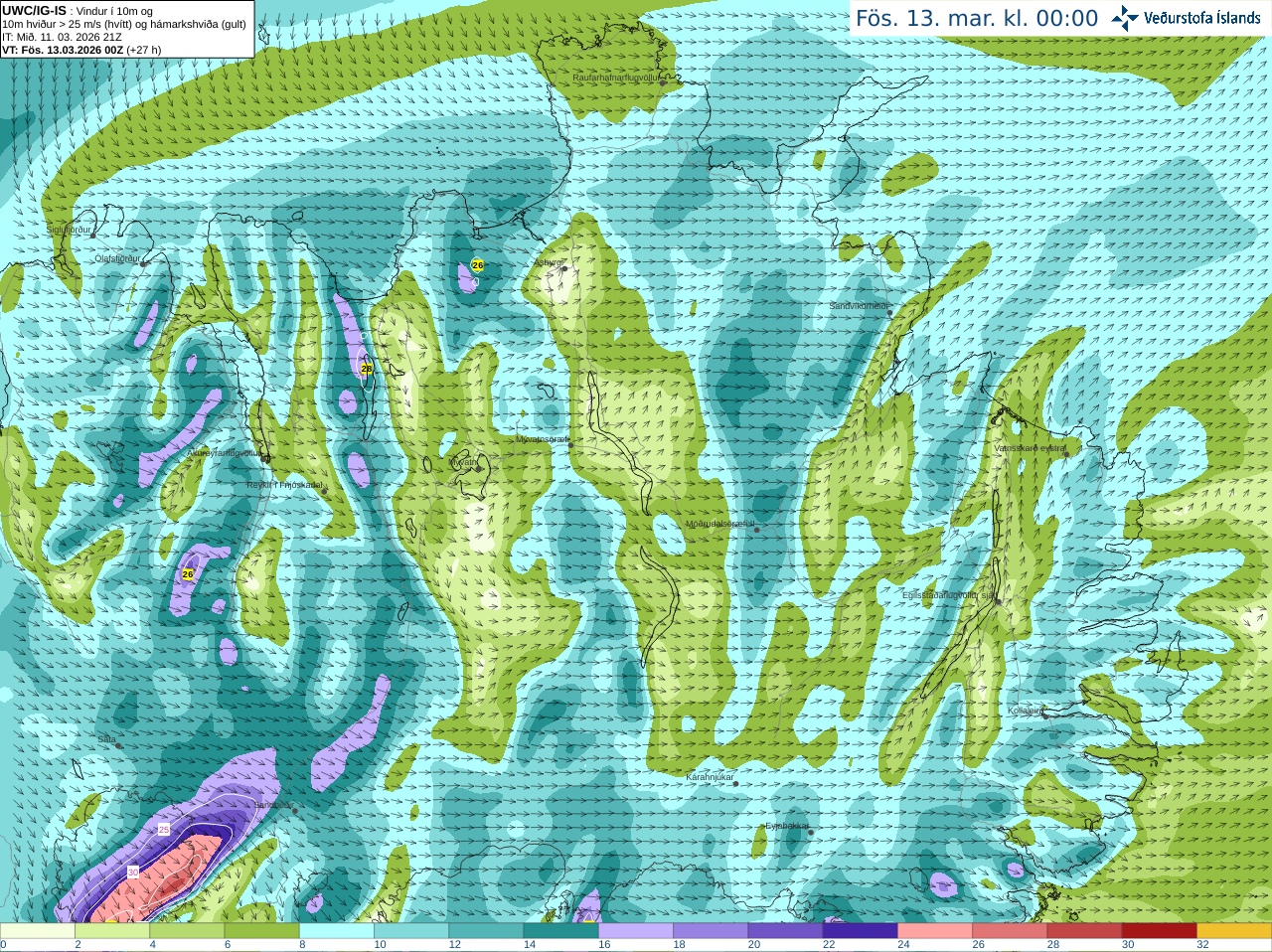Select the 18–20 m/s purple legend swatch

pos(711,931)
